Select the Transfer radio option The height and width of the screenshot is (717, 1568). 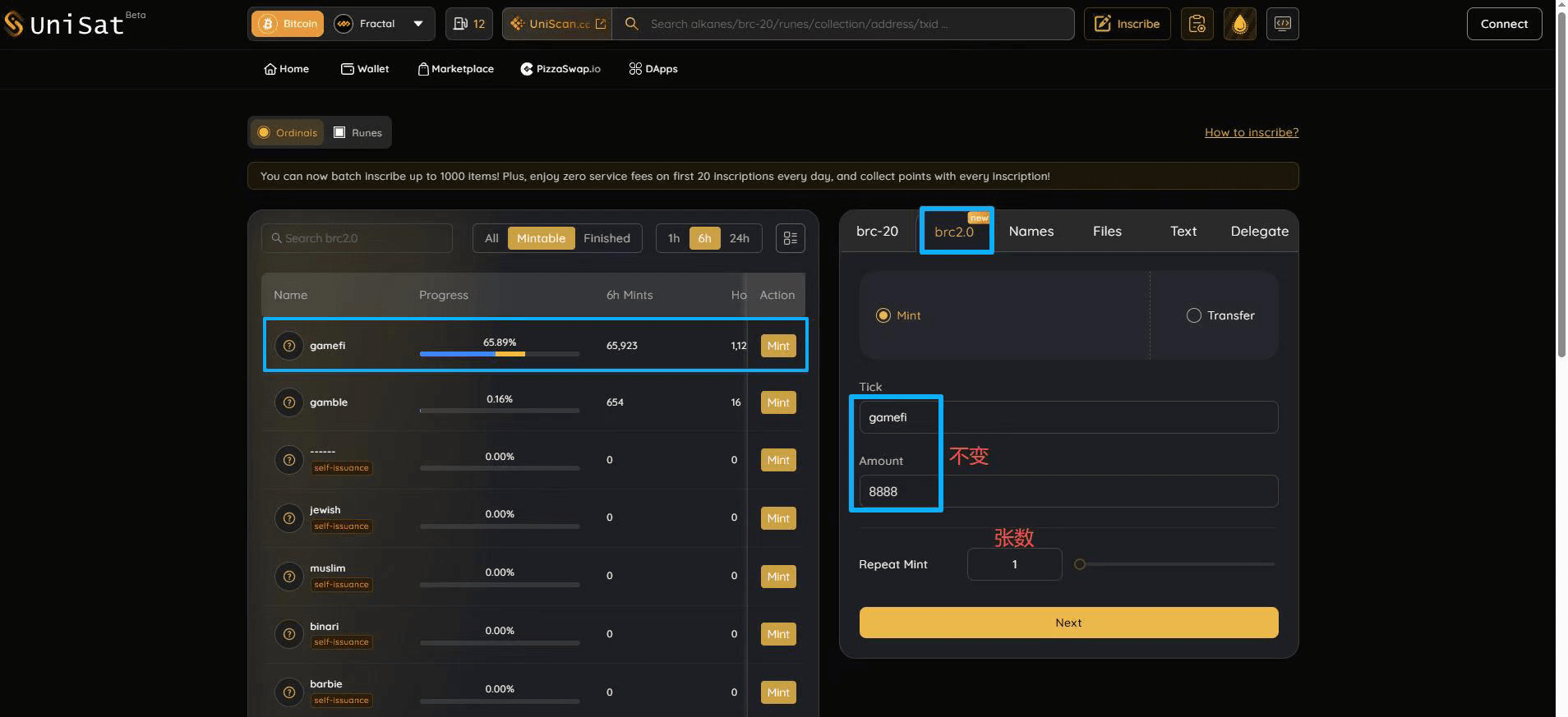click(1194, 315)
